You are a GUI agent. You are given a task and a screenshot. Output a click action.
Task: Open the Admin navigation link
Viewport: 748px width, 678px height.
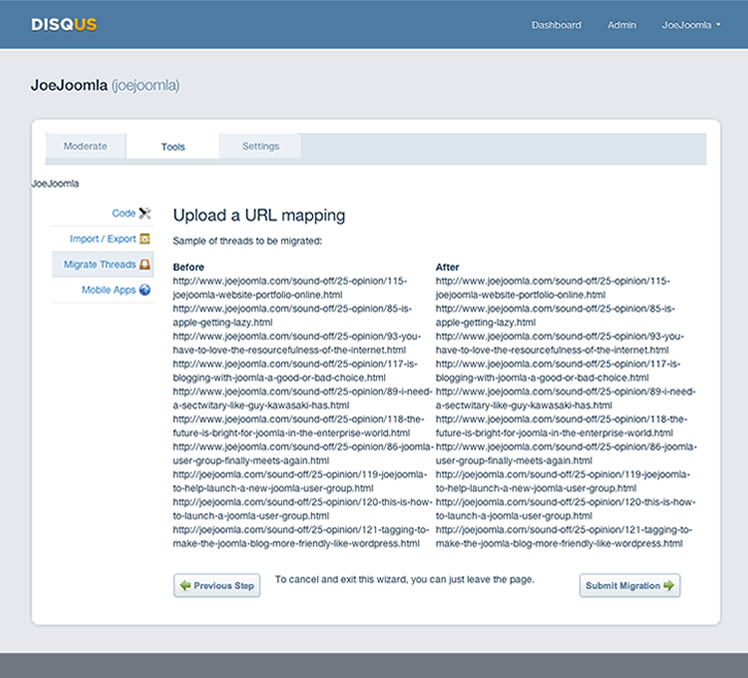coord(621,25)
